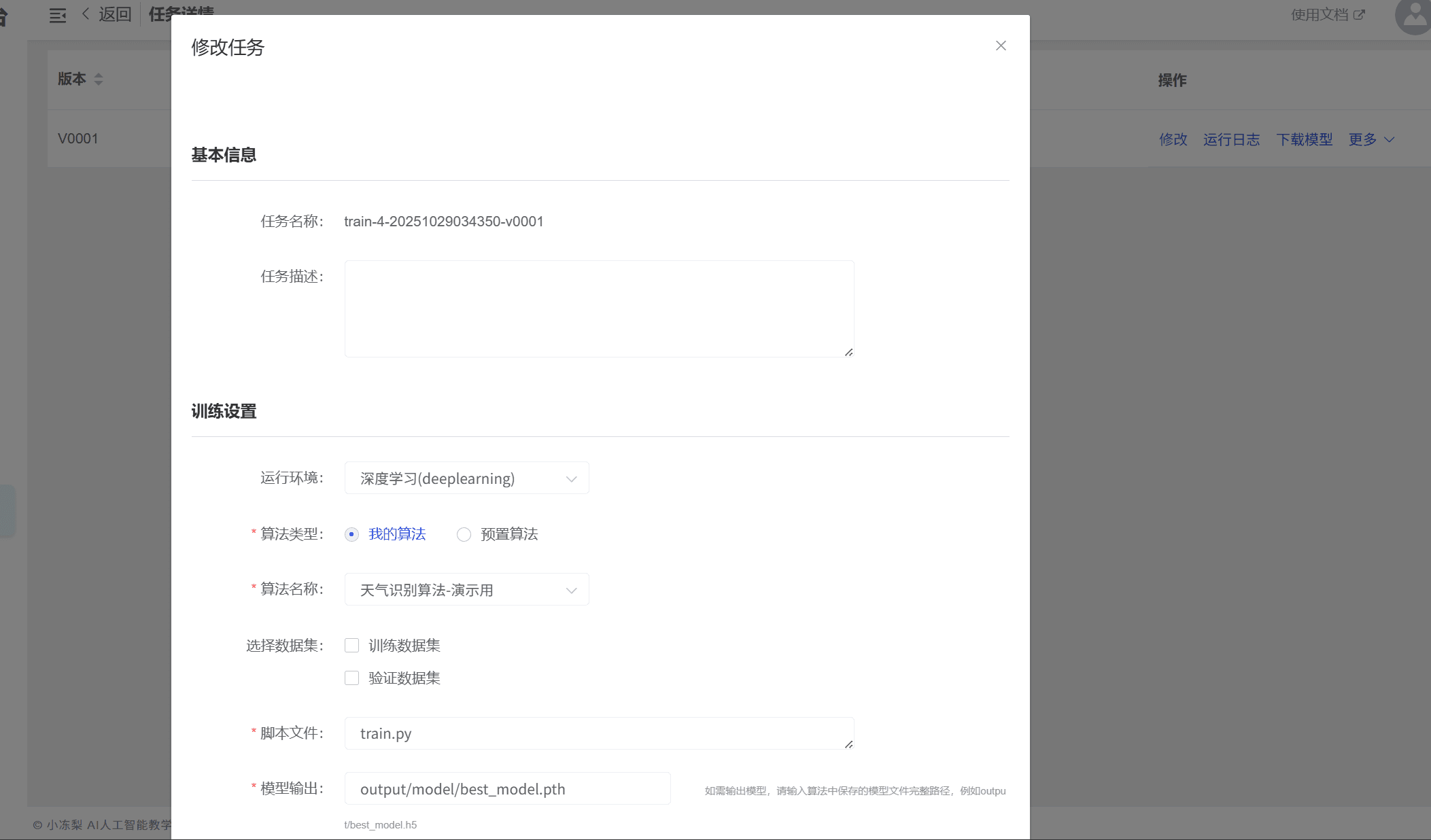
Task: Click resize handle of 脚本文件 field
Action: click(x=848, y=744)
